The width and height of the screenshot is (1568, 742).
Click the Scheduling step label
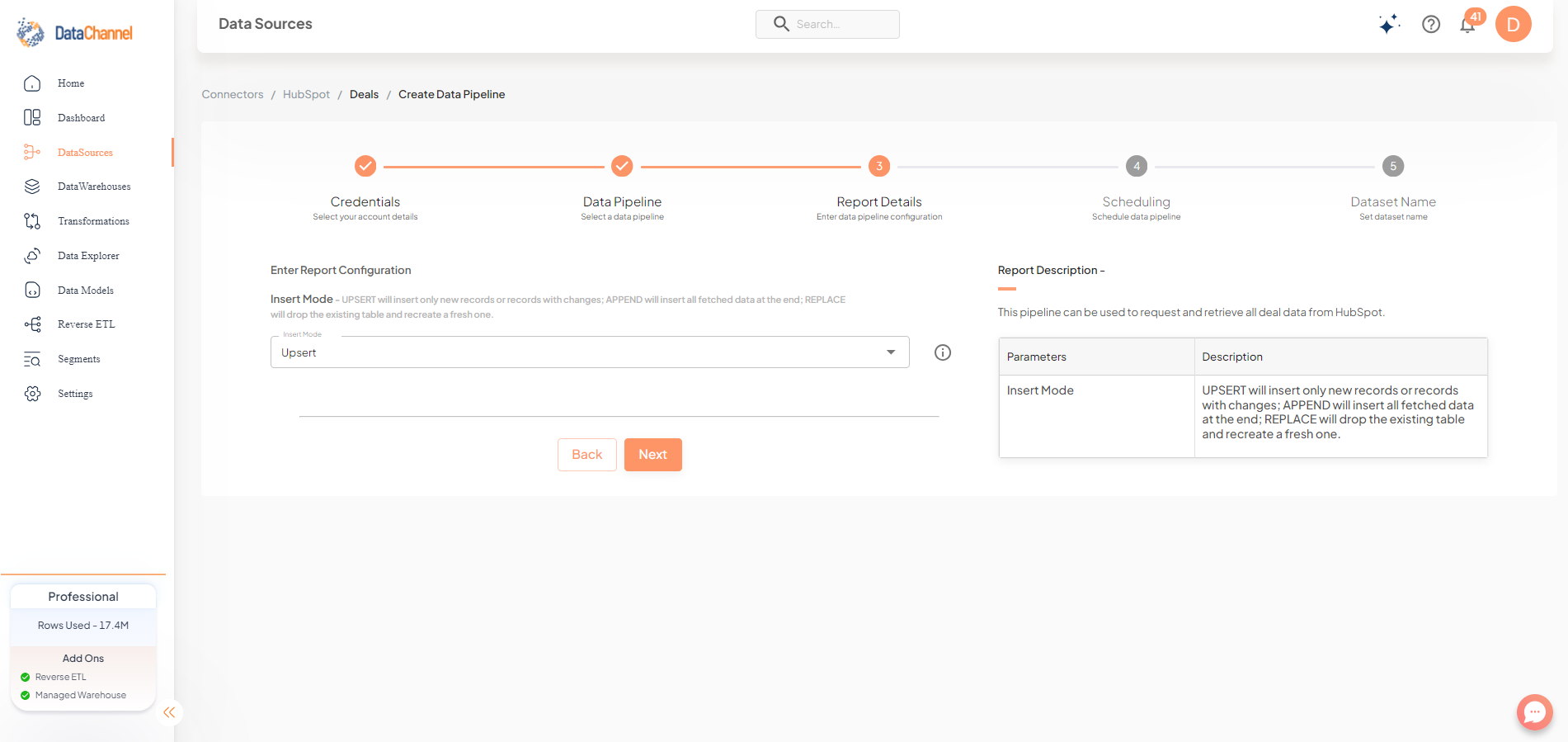[1137, 201]
